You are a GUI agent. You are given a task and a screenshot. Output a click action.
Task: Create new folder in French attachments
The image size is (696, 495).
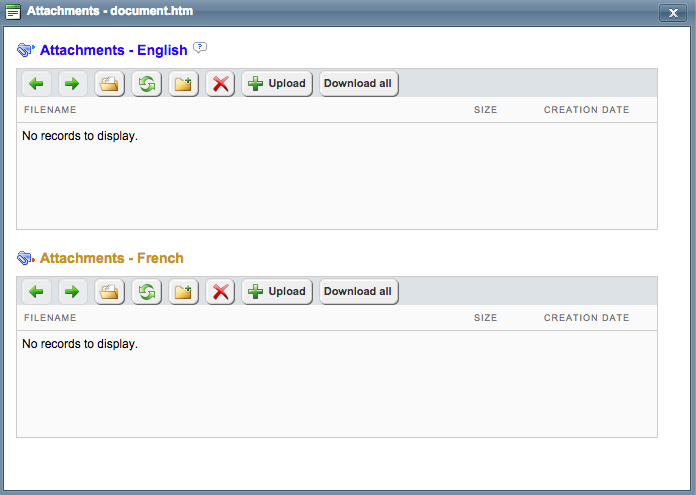183,291
